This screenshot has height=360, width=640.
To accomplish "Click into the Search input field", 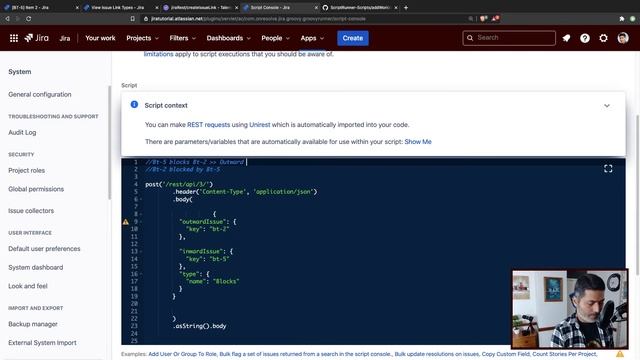I will (x=509, y=38).
